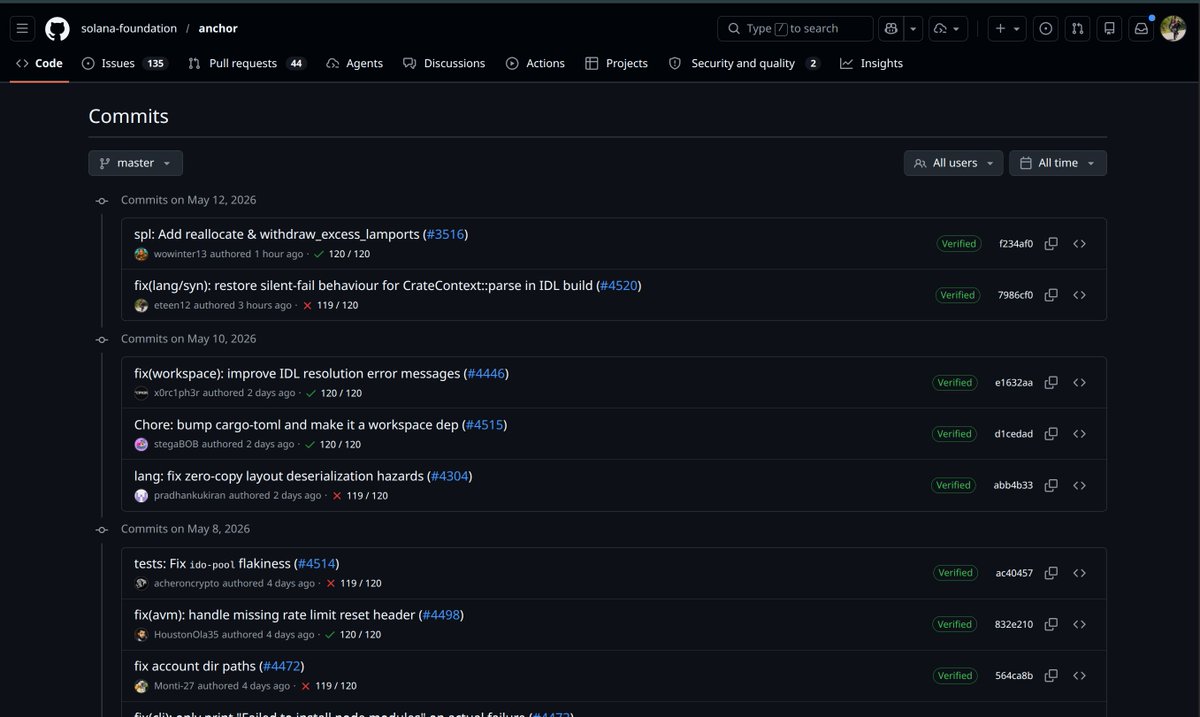This screenshot has height=717, width=1200.
Task: Browse repository at commit e1632aa
Action: (1079, 383)
